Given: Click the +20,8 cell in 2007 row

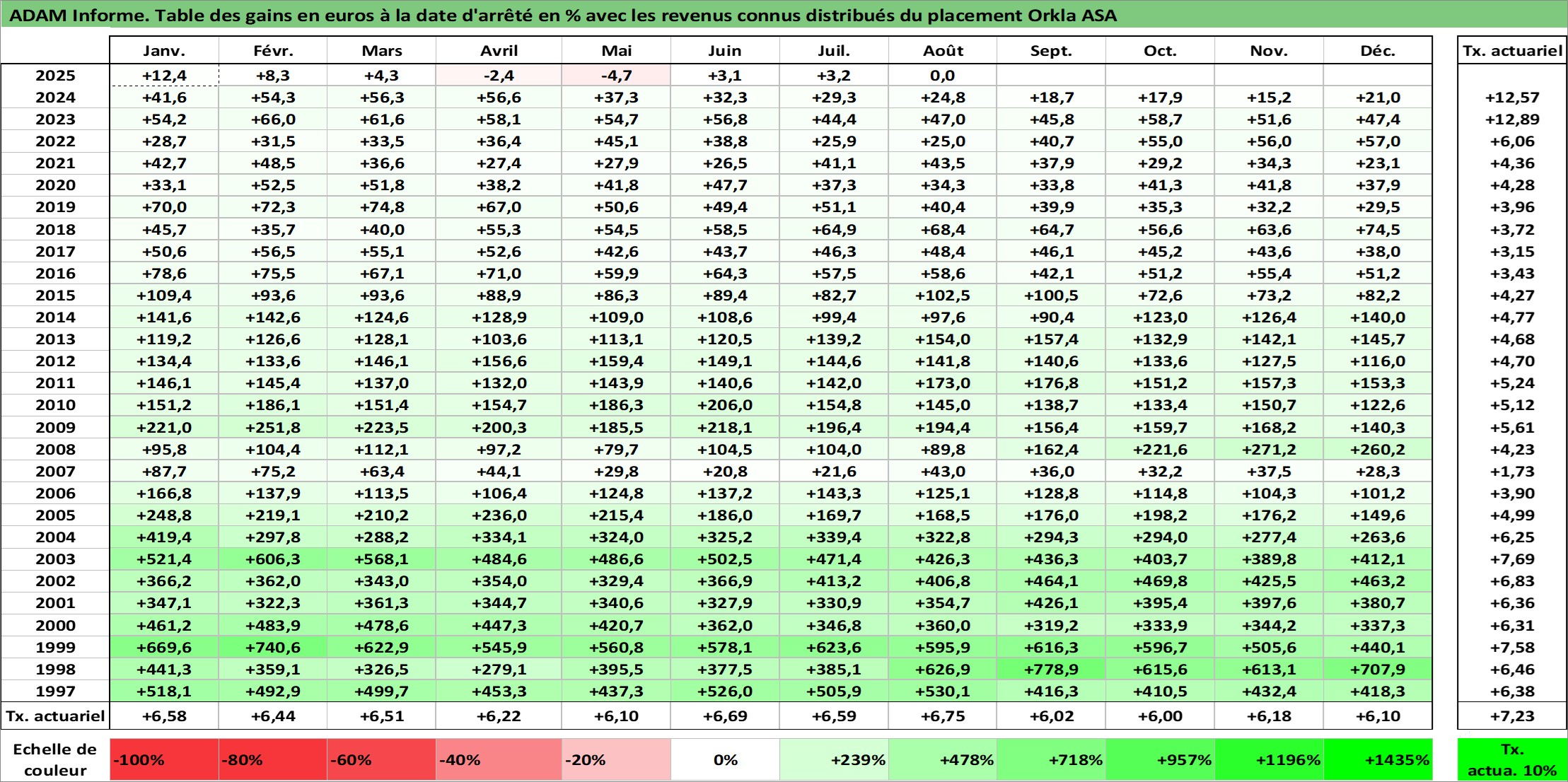Looking at the screenshot, I should [725, 472].
